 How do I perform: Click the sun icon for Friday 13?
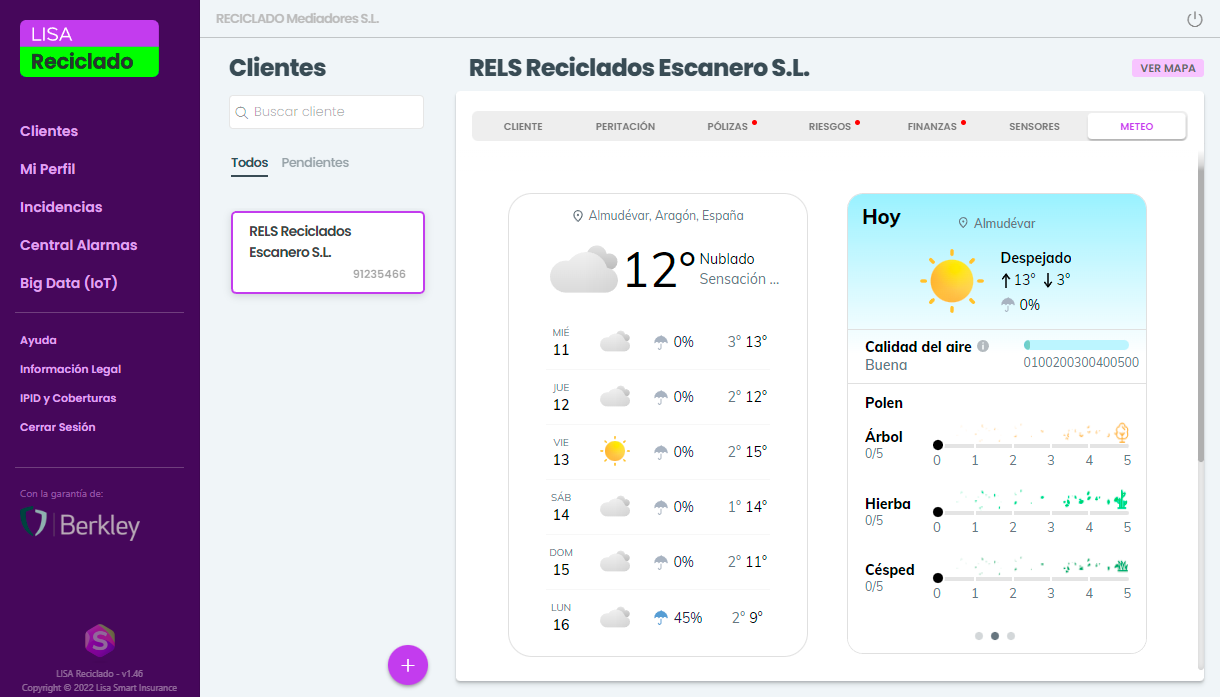pos(615,452)
